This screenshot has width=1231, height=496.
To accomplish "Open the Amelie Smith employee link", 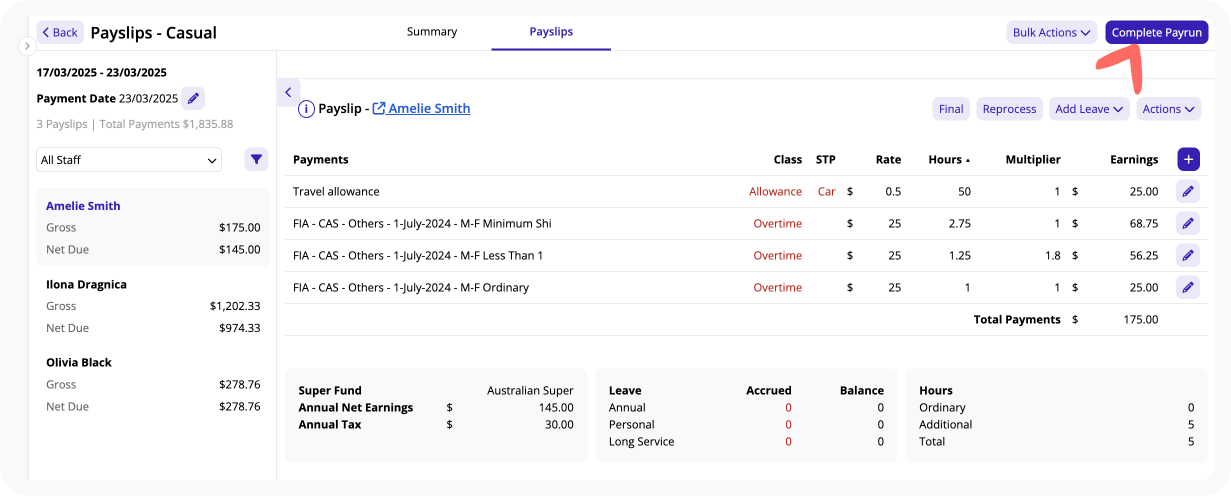I will pyautogui.click(x=421, y=108).
